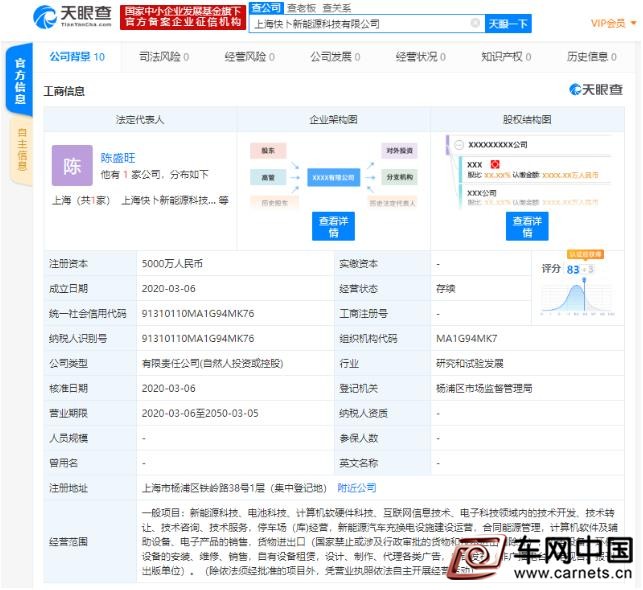Screen dimensions: 643x590
Task: Open the 司法风险 tab
Action: tap(164, 57)
